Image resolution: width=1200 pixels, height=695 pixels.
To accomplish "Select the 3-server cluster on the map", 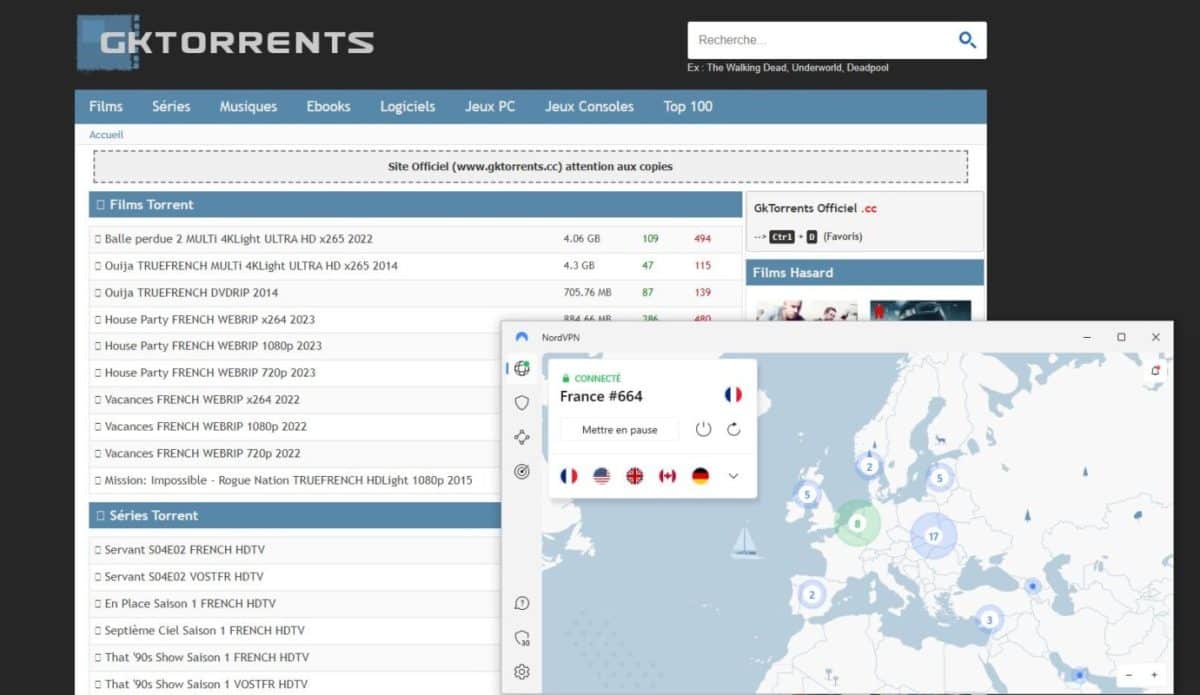I will [989, 620].
